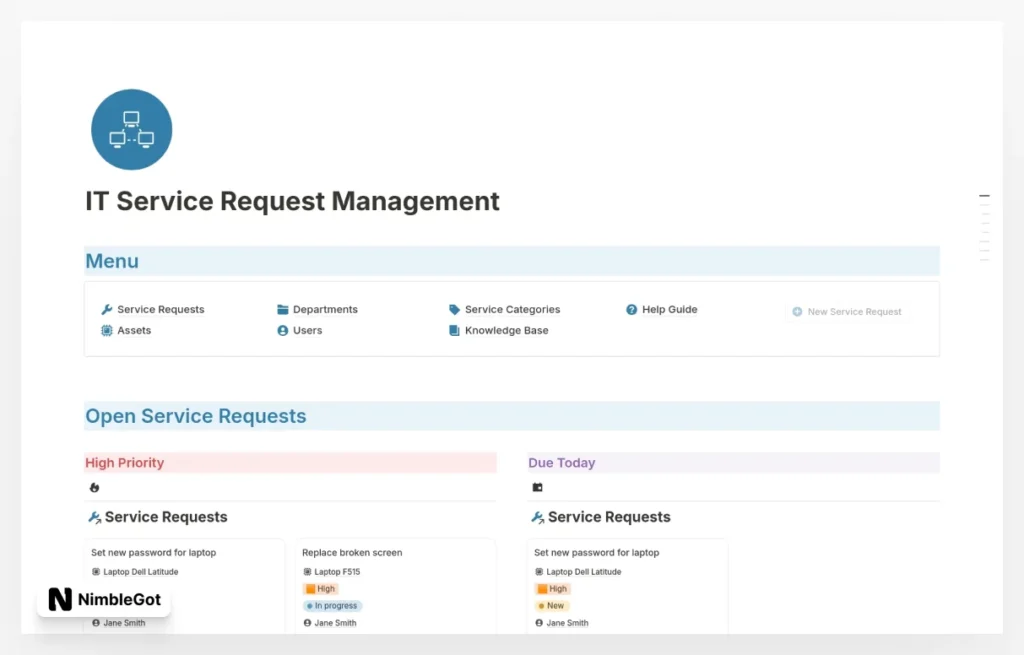
Task: Click the flame icon under High Priority
Action: [x=94, y=487]
